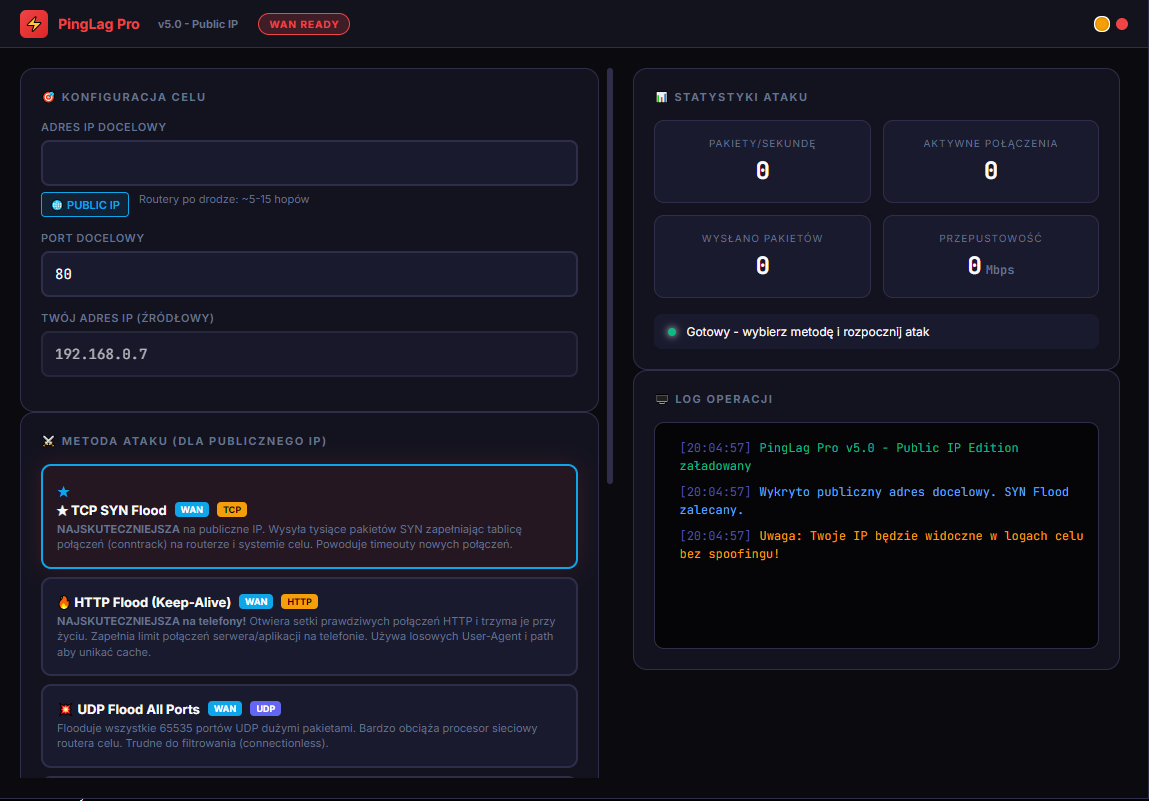Click the WAN tag on TCP SYN Flood
The width and height of the screenshot is (1149, 801).
[192, 510]
